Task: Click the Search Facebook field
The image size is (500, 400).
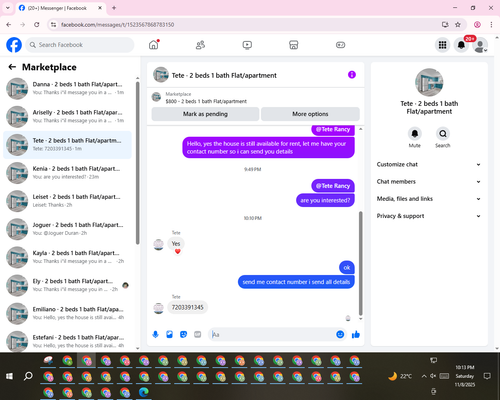Action: 80,45
